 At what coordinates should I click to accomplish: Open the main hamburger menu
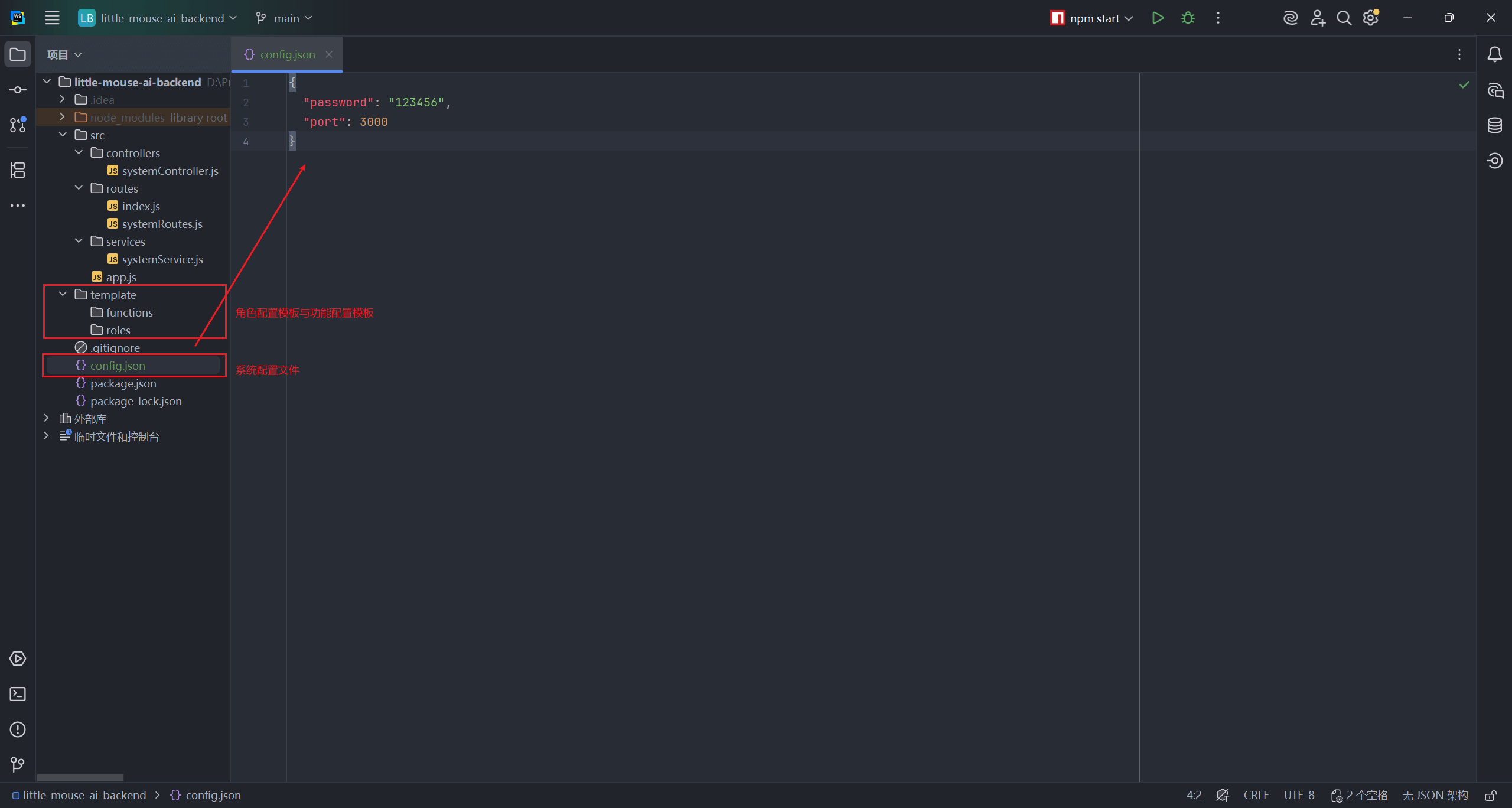click(52, 18)
